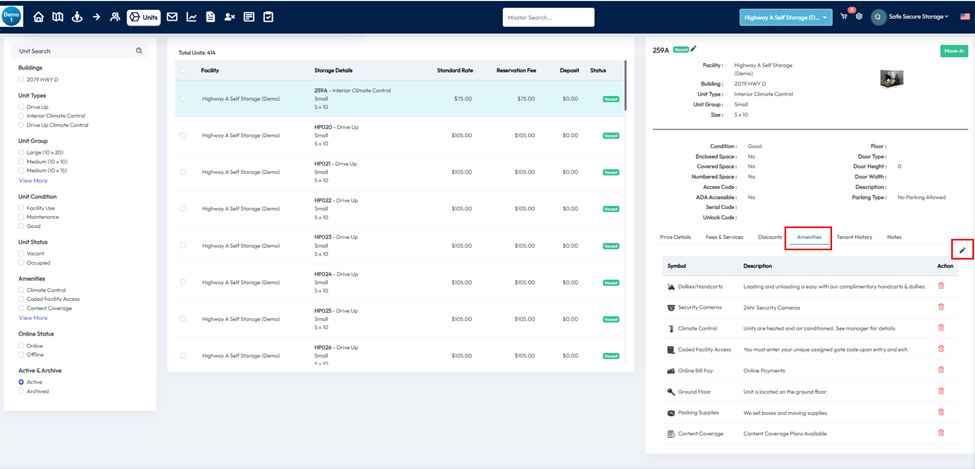The height and width of the screenshot is (469, 975).
Task: Expand the Safe Secure Storage account menu
Action: coord(910,17)
